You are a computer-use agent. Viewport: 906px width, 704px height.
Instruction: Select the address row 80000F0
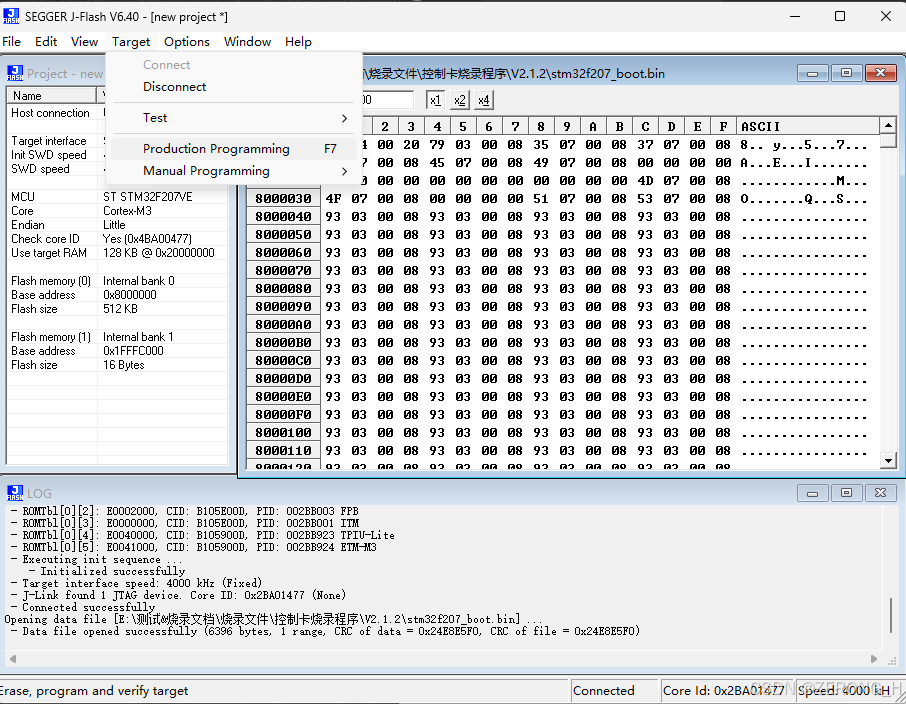click(283, 415)
